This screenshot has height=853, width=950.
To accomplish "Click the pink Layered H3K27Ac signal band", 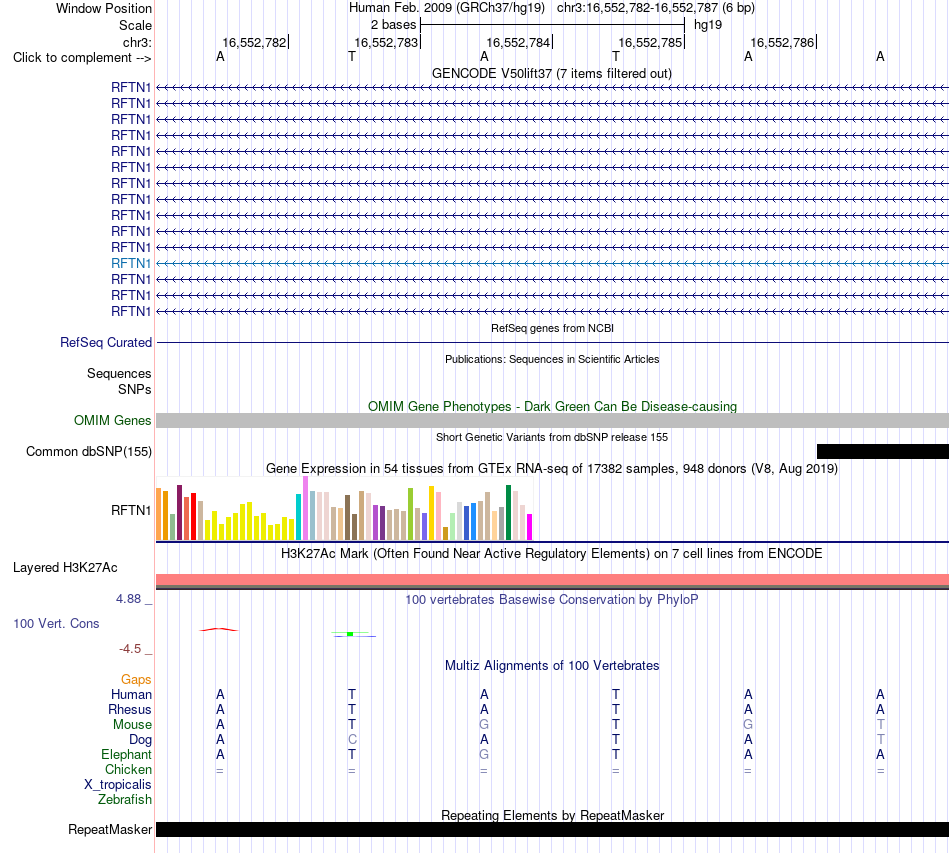I will click(552, 580).
